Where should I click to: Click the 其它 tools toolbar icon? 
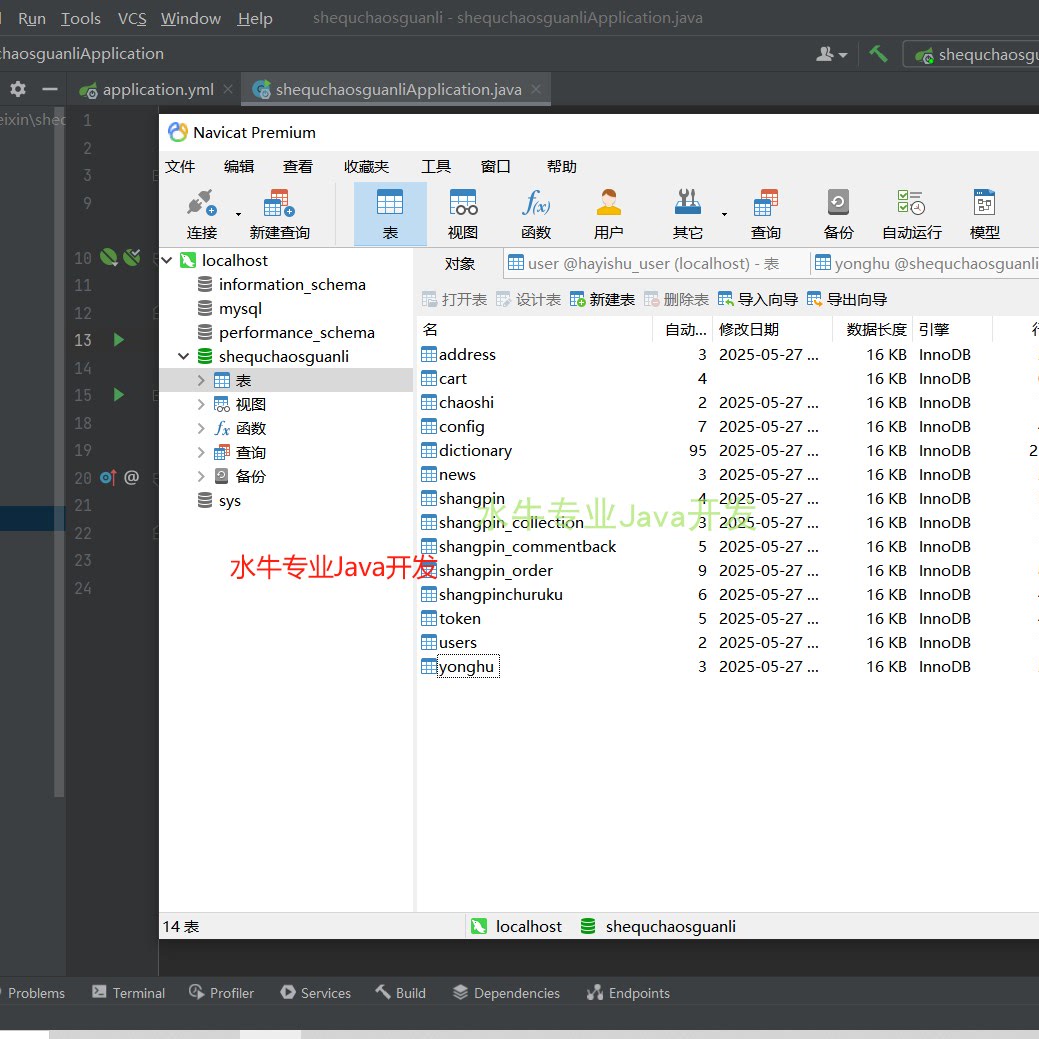click(x=687, y=203)
